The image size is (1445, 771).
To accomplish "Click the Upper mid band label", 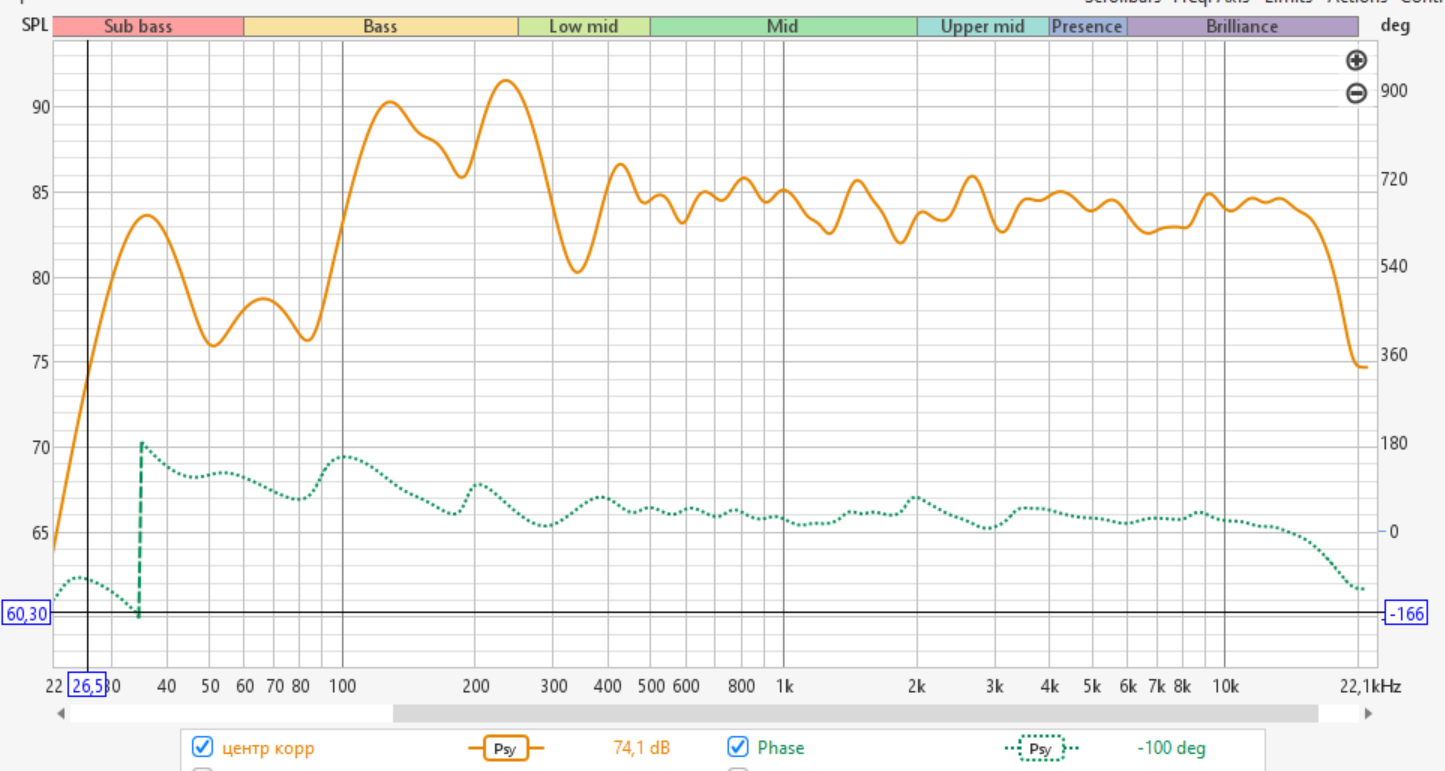I will pyautogui.click(x=982, y=27).
